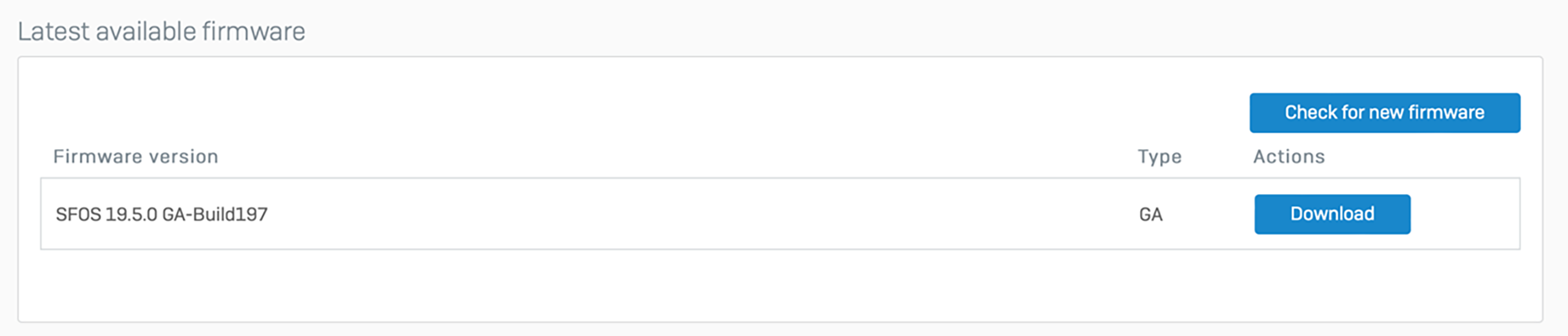Click the GA type cell
Image resolution: width=1568 pixels, height=336 pixels.
pyautogui.click(x=1150, y=214)
